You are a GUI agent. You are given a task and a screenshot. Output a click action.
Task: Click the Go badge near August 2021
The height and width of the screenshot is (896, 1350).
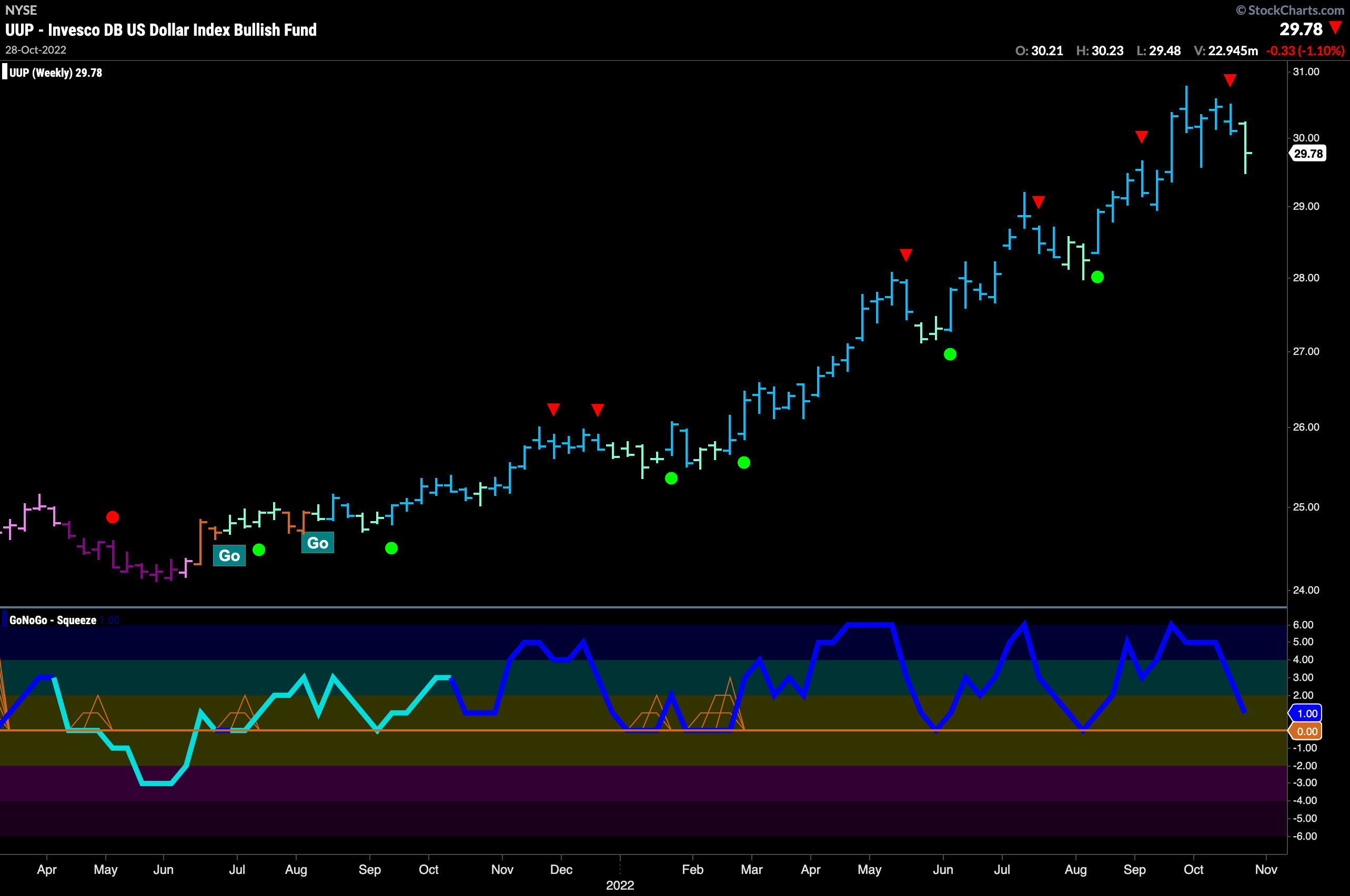317,543
